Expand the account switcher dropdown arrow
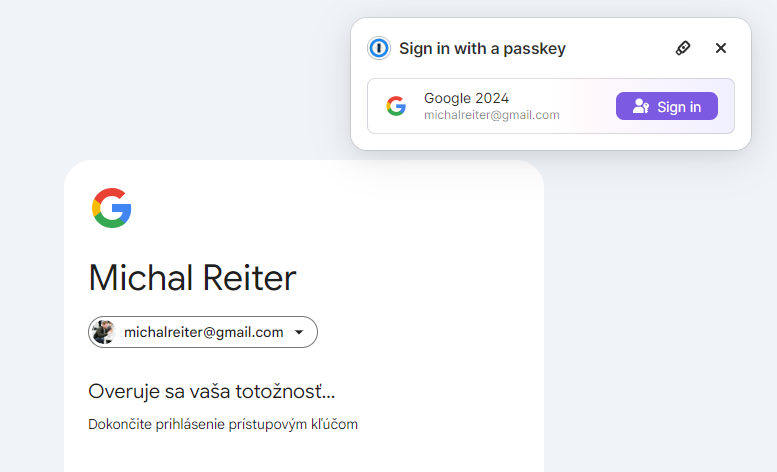Image resolution: width=777 pixels, height=472 pixels. point(299,333)
